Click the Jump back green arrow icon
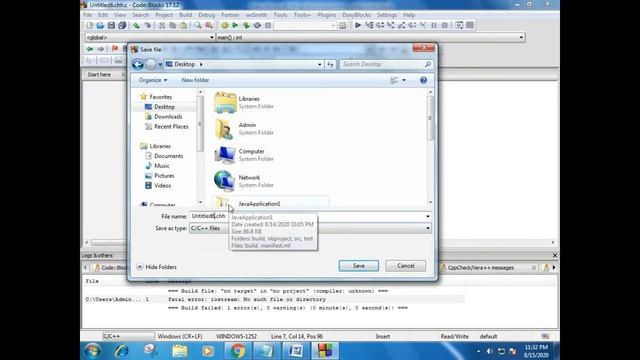 pos(90,49)
